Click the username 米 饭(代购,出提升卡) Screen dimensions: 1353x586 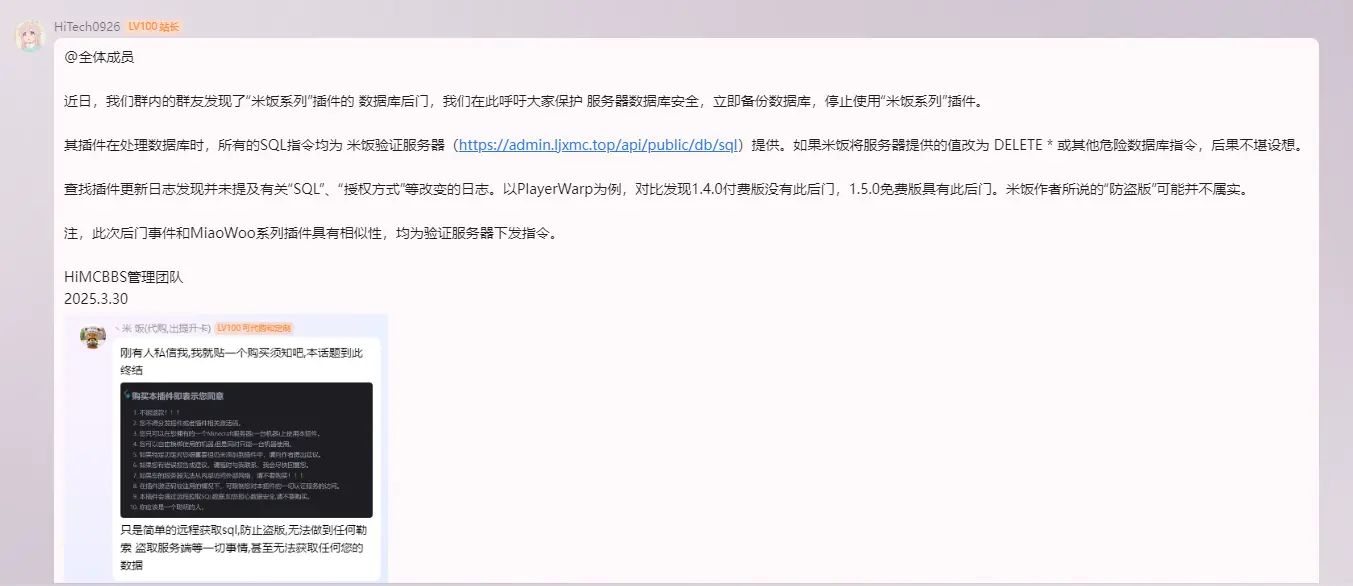tap(164, 328)
